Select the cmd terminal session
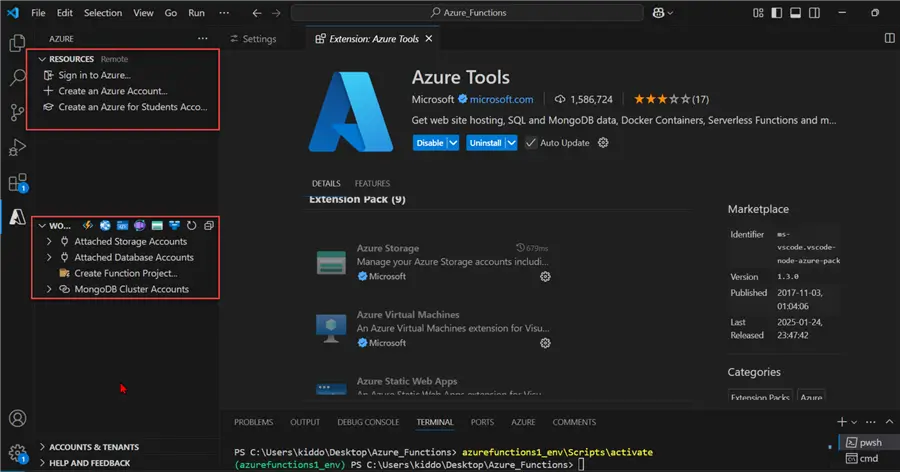The height and width of the screenshot is (472, 900). [x=868, y=458]
